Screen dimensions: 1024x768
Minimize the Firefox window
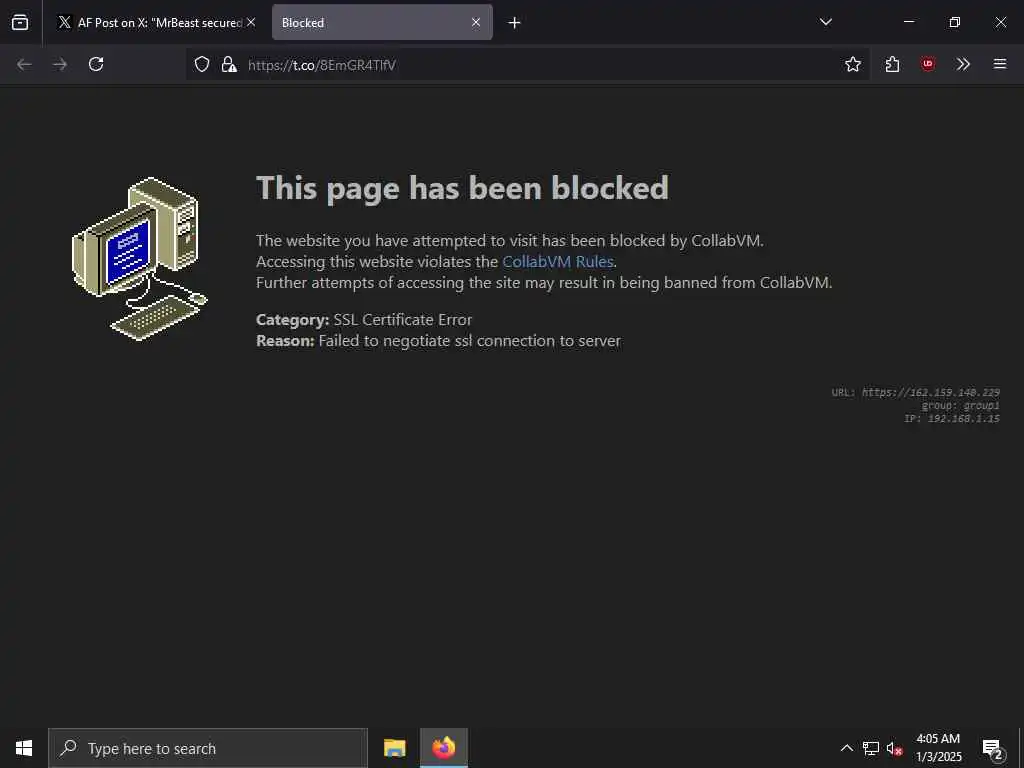(908, 22)
